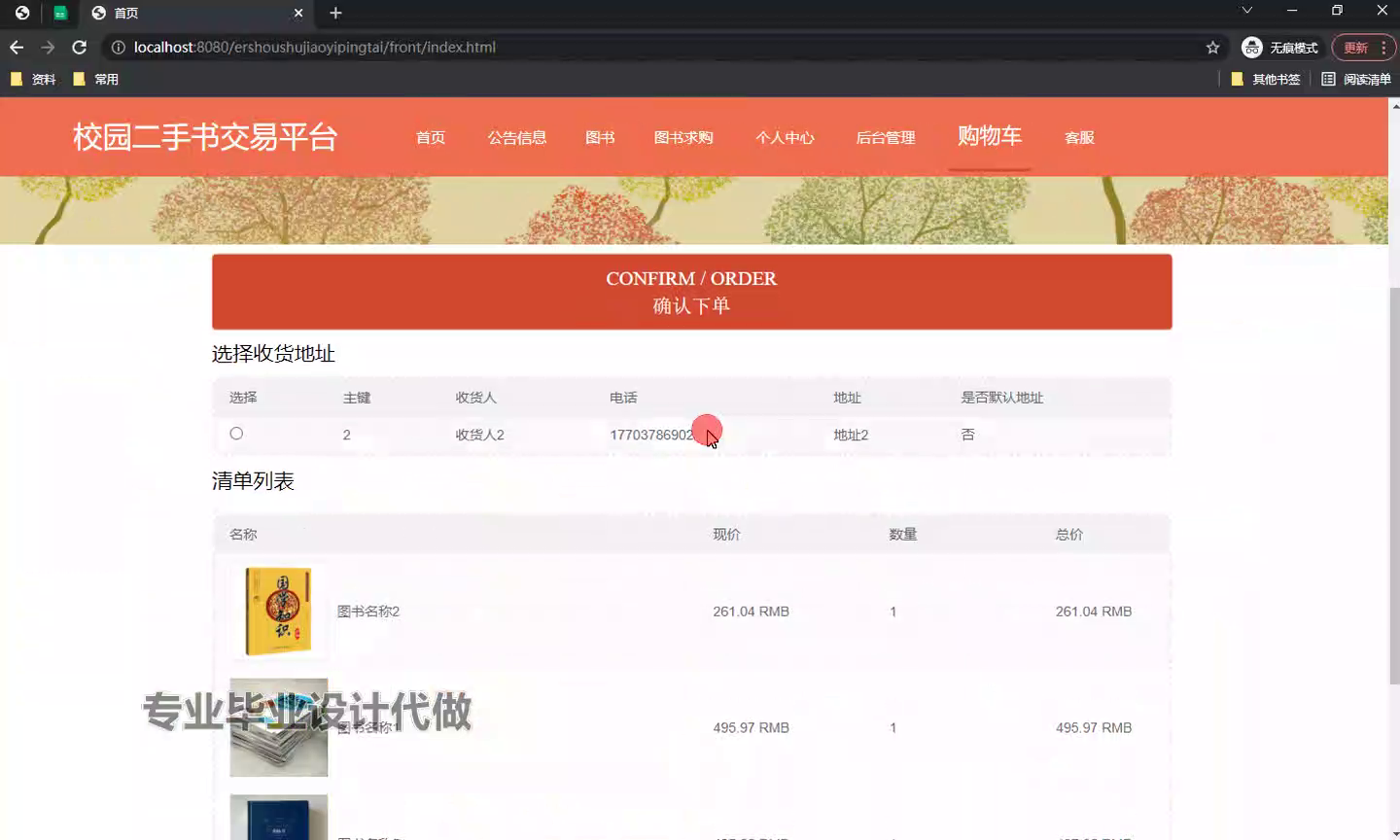Click the 图书名称2 book cover thumbnail
Viewport: 1400px width, 840px height.
278,612
